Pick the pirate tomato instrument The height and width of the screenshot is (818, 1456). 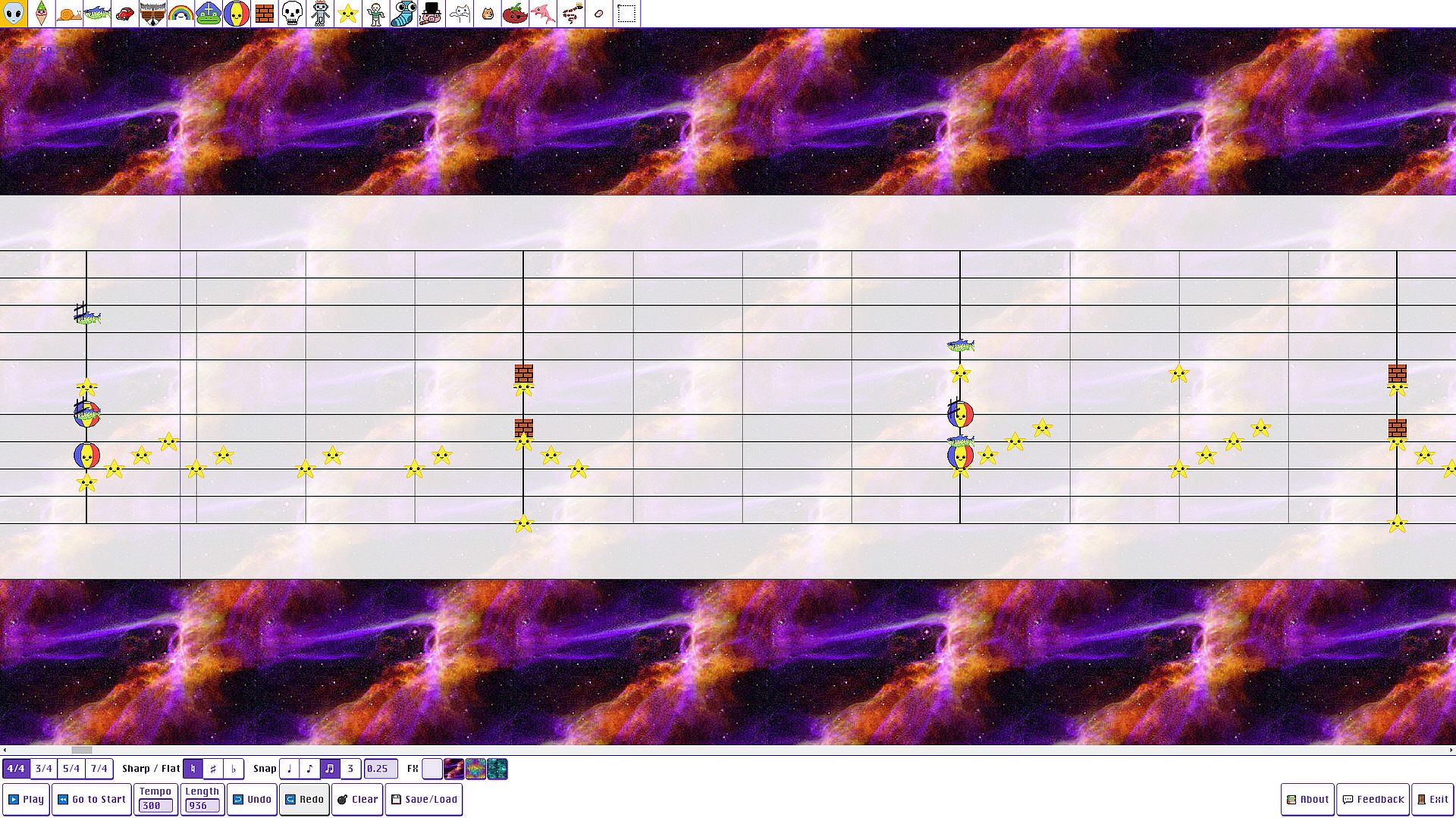pyautogui.click(x=515, y=14)
